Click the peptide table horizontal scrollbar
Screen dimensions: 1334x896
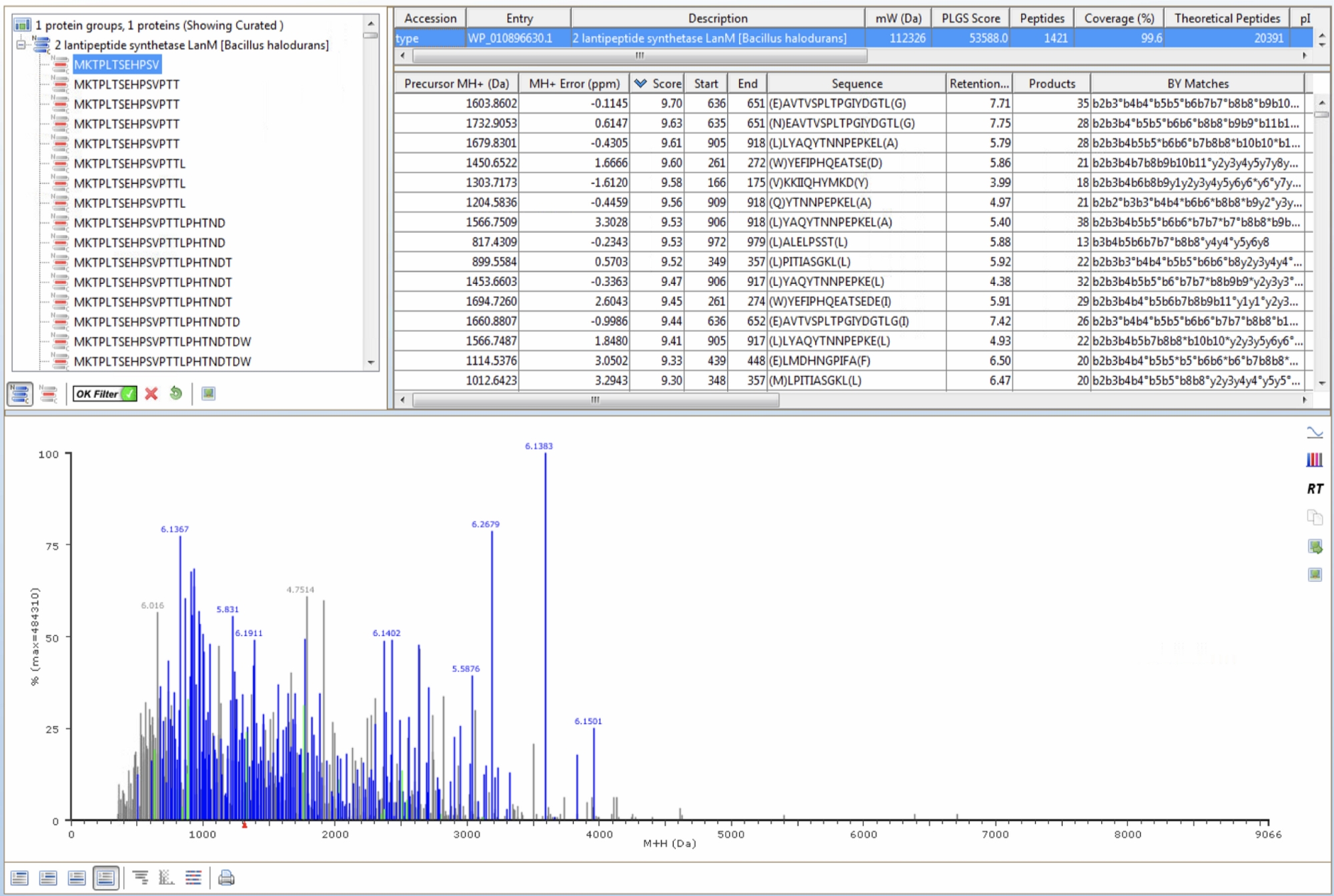point(595,400)
